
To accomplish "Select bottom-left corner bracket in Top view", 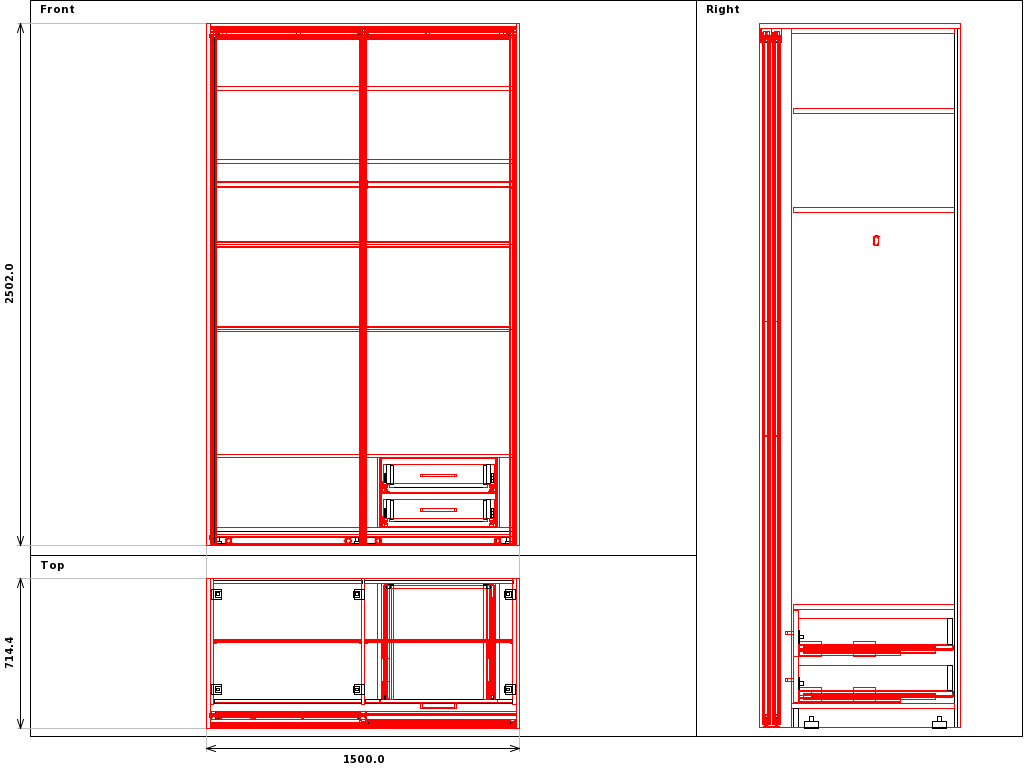I will pos(217,689).
